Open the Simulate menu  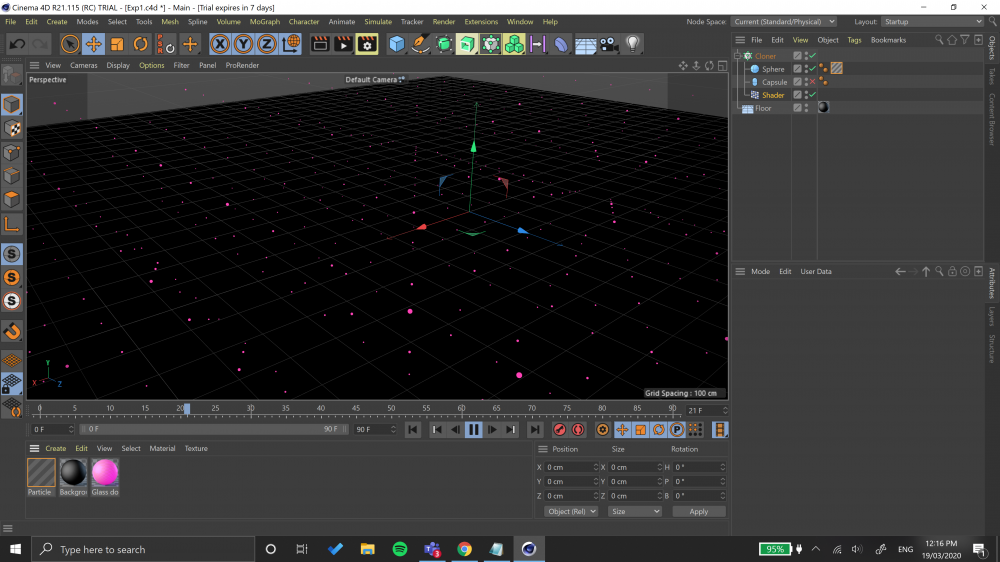click(378, 22)
